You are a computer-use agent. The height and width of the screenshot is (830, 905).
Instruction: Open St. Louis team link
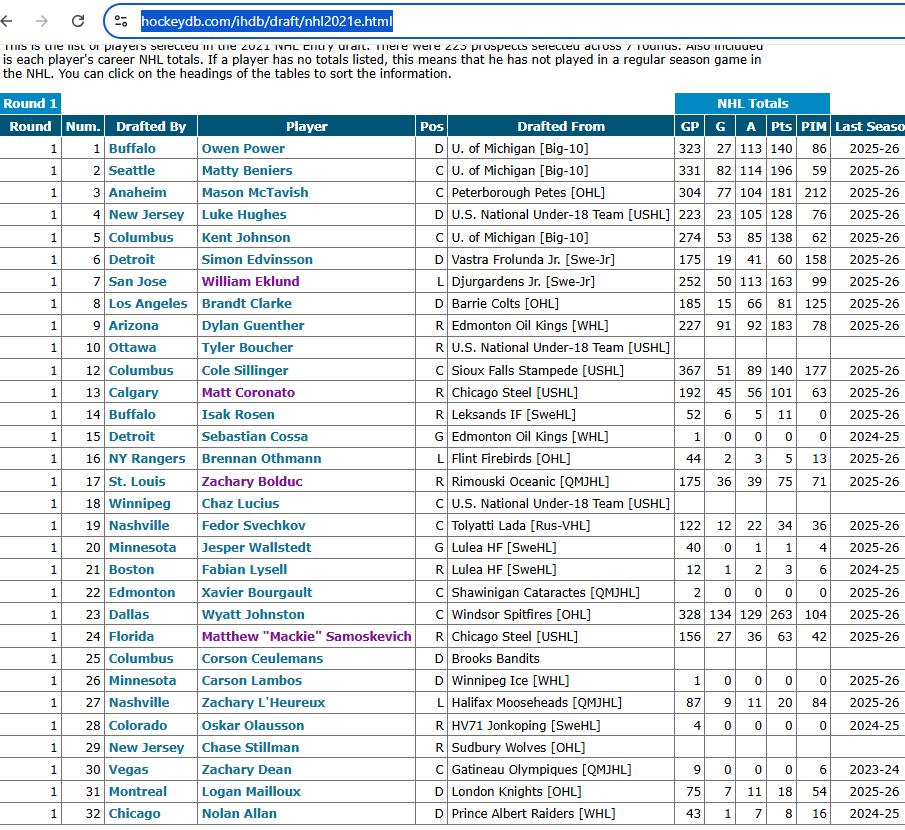click(x=137, y=481)
